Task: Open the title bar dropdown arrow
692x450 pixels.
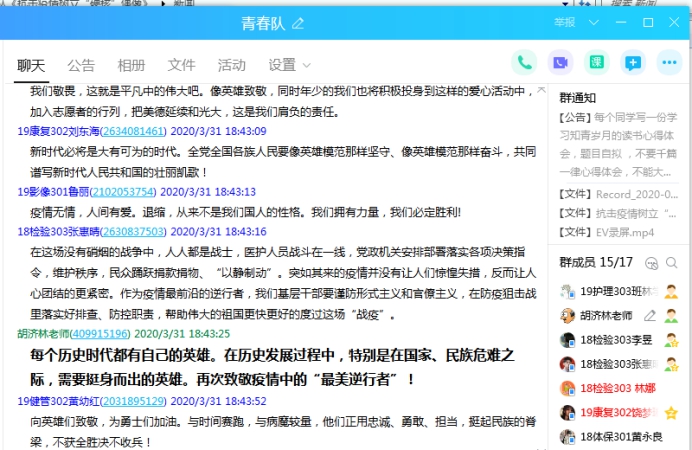Action: pos(595,22)
